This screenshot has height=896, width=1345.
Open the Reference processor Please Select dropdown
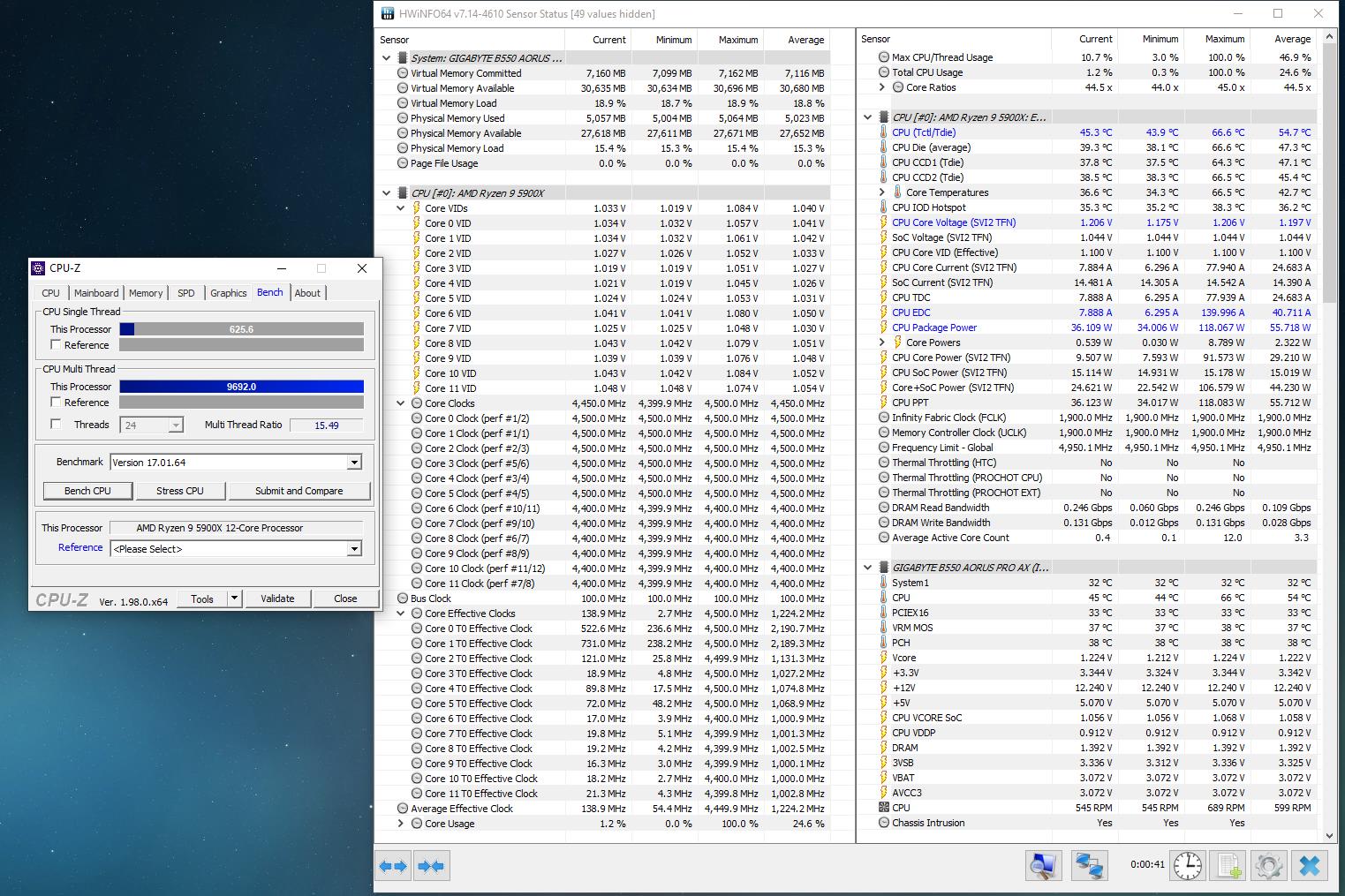tap(353, 549)
